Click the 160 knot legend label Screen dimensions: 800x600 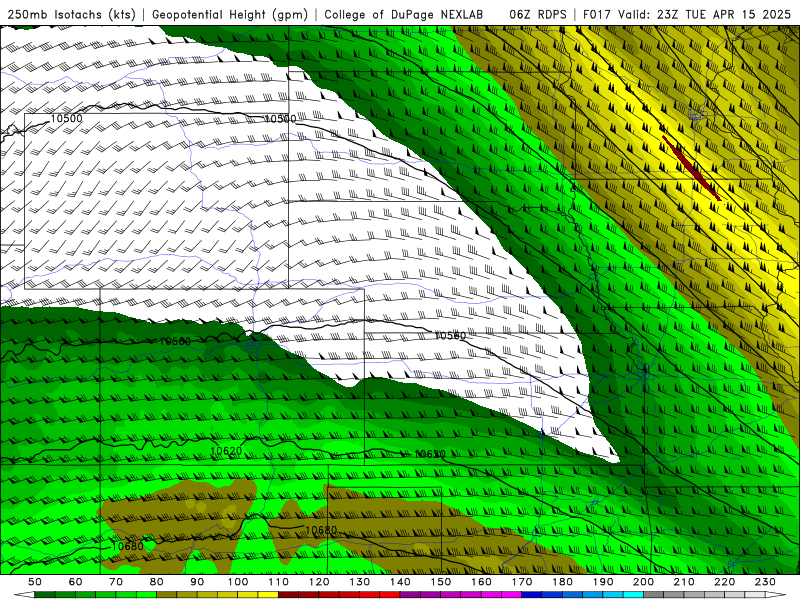pyautogui.click(x=481, y=582)
